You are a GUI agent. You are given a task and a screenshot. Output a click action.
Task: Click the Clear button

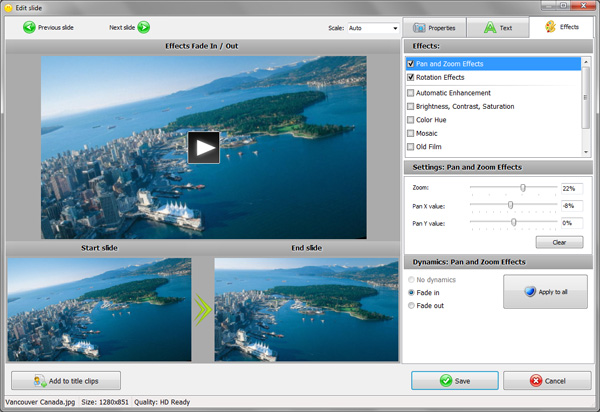pyautogui.click(x=559, y=242)
